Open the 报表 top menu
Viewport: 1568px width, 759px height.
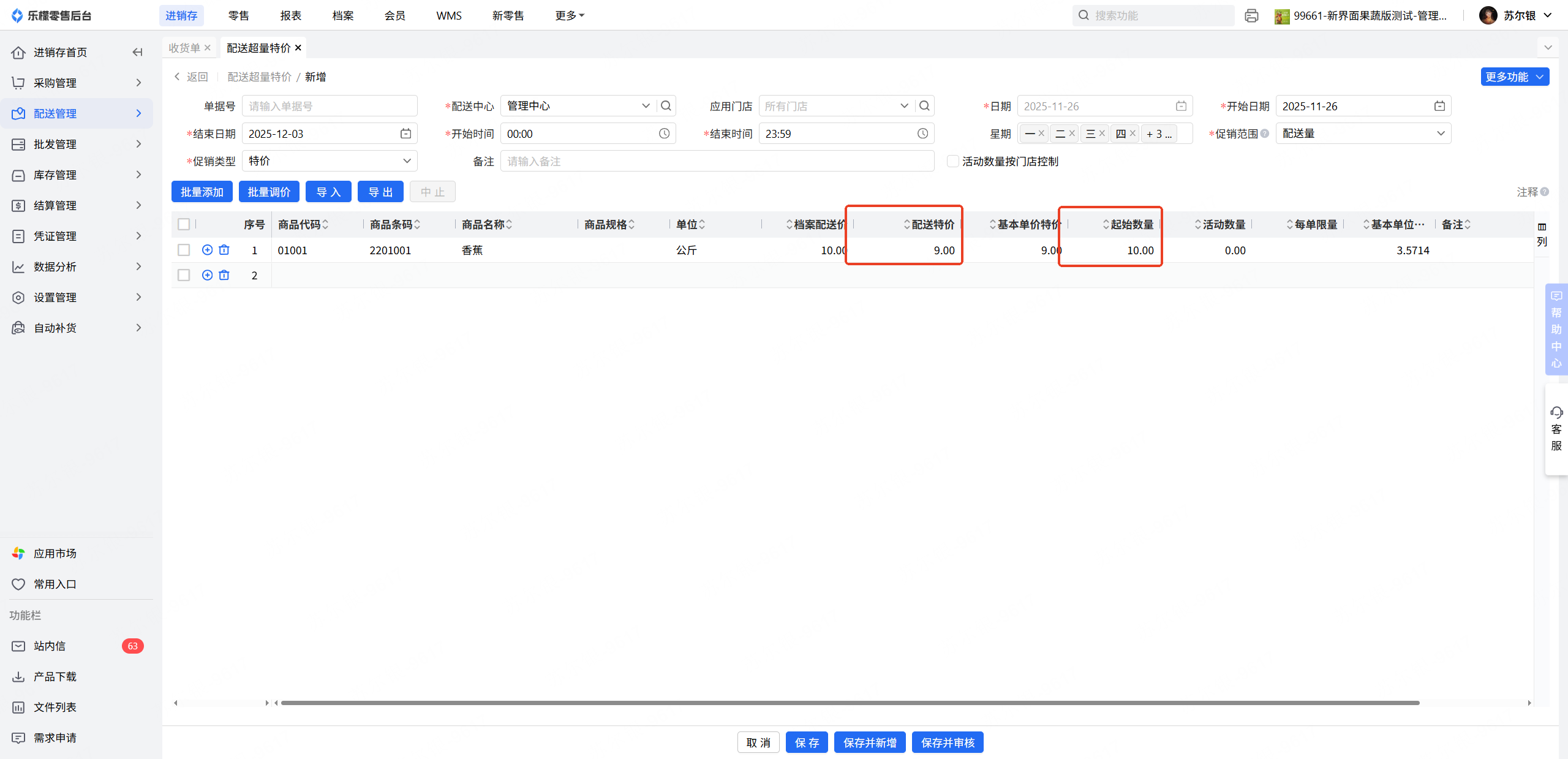[291, 15]
